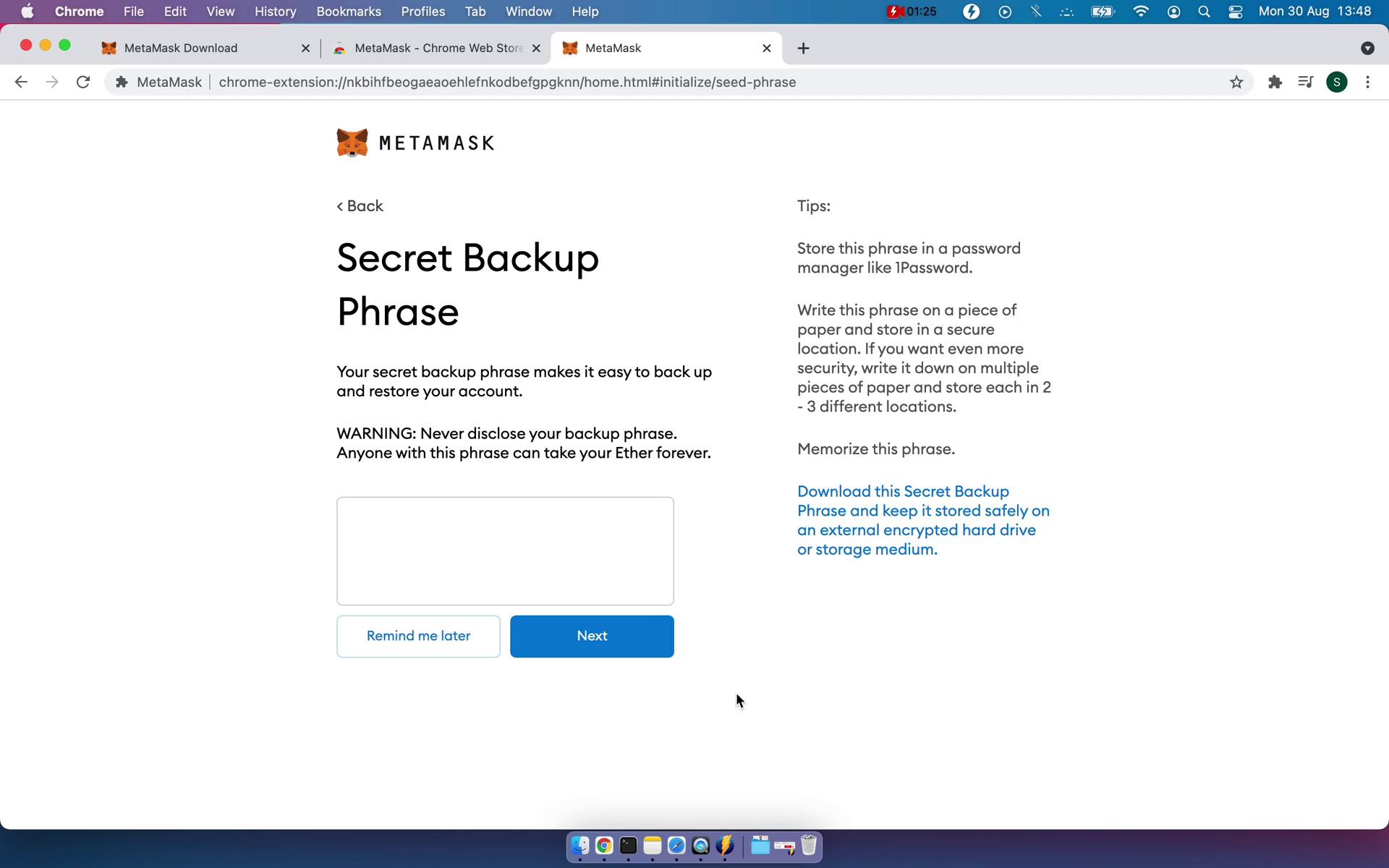The height and width of the screenshot is (868, 1389).
Task: Click the new tab plus button
Action: click(801, 48)
